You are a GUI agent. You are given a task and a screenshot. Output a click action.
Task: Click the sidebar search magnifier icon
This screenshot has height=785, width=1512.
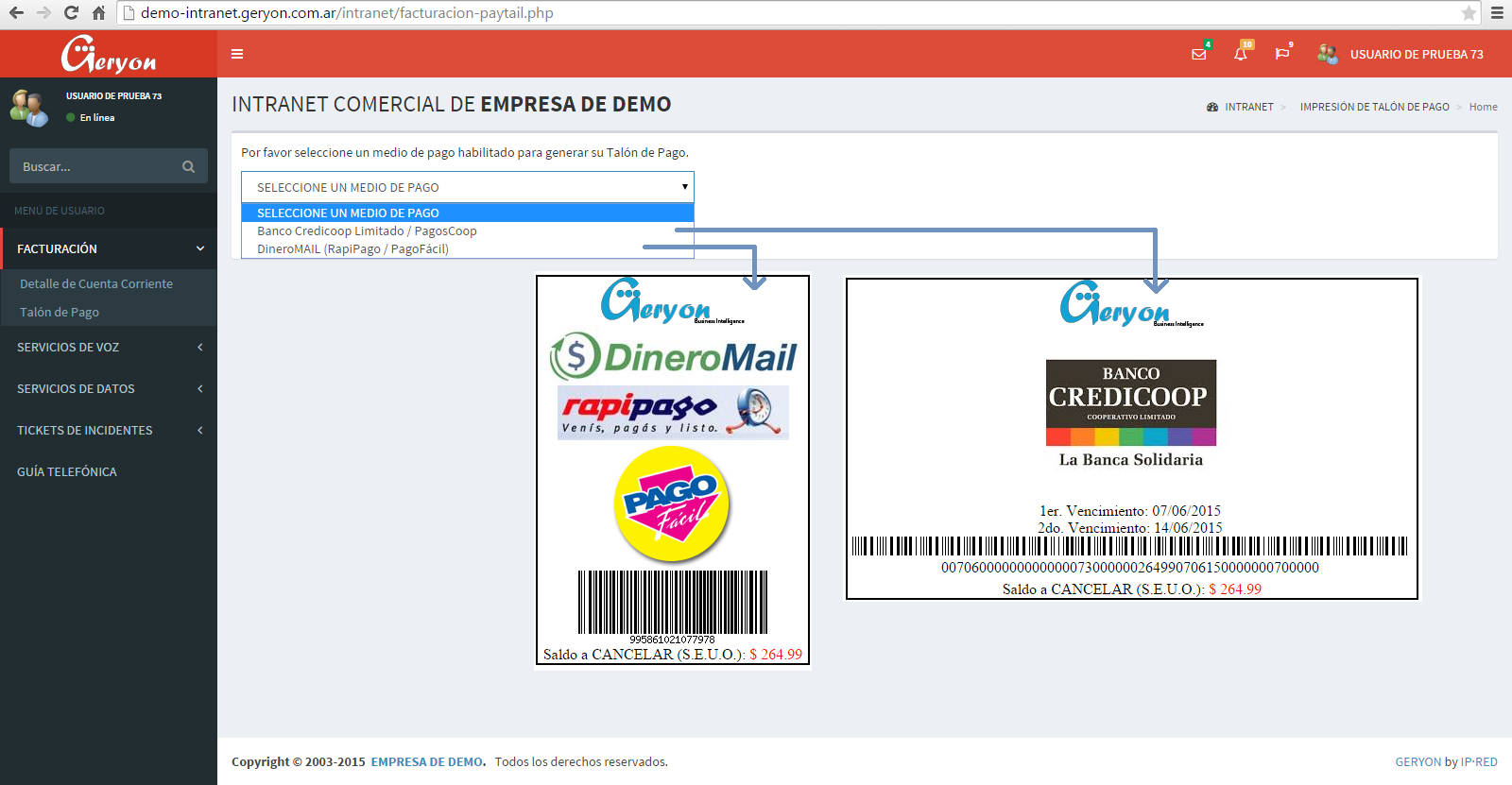coord(189,166)
